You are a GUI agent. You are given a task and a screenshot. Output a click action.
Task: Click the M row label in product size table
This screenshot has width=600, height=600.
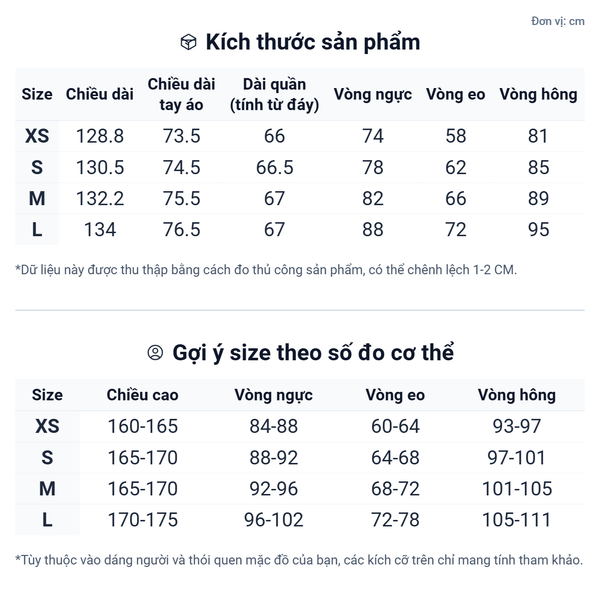37,199
